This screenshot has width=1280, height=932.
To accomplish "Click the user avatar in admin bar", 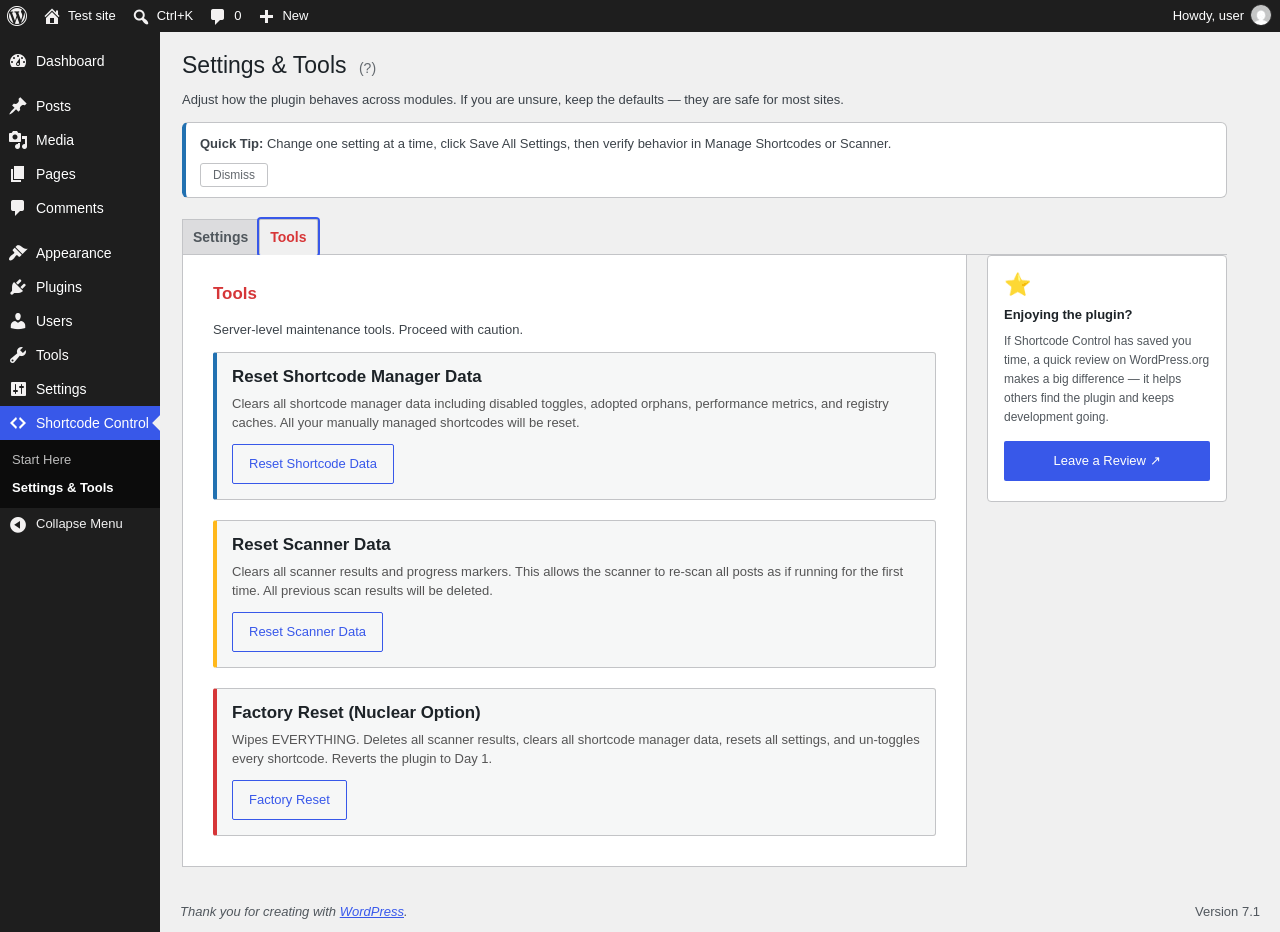I will click(x=1261, y=15).
